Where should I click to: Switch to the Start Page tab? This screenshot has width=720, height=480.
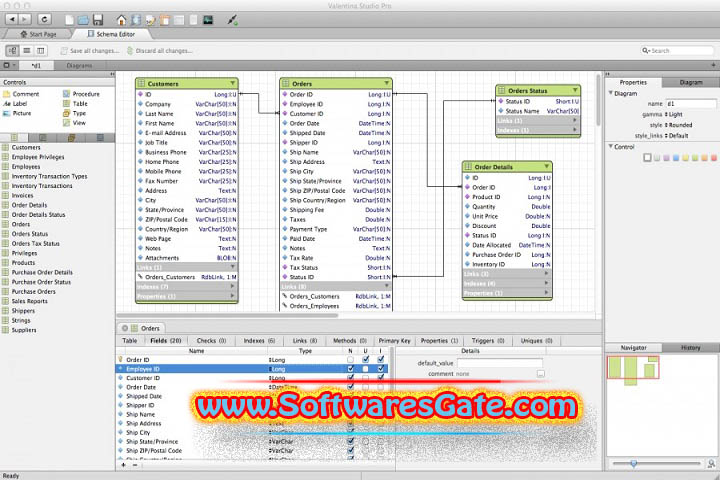tap(39, 34)
